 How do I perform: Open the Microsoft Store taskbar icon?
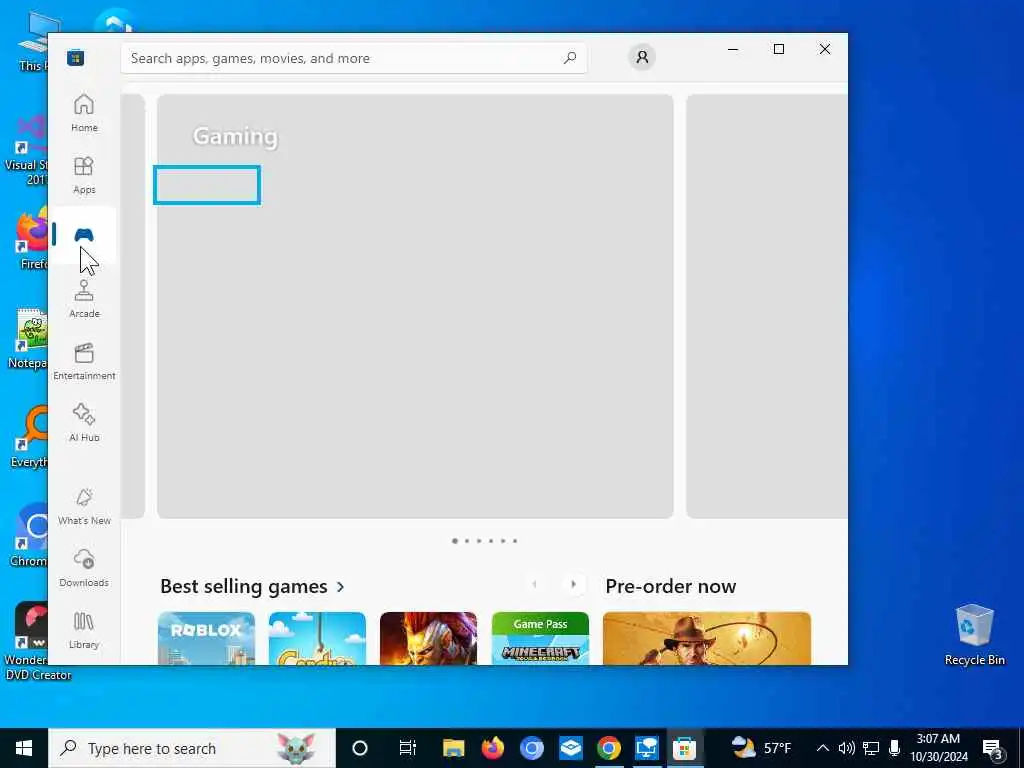684,748
